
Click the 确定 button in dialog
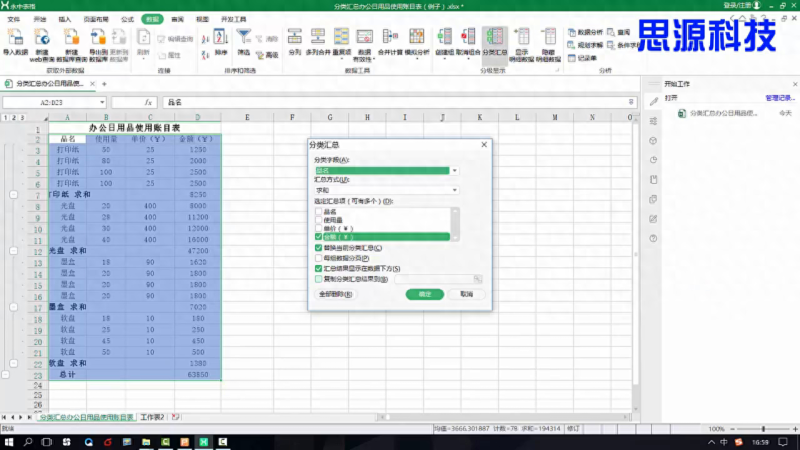425,295
